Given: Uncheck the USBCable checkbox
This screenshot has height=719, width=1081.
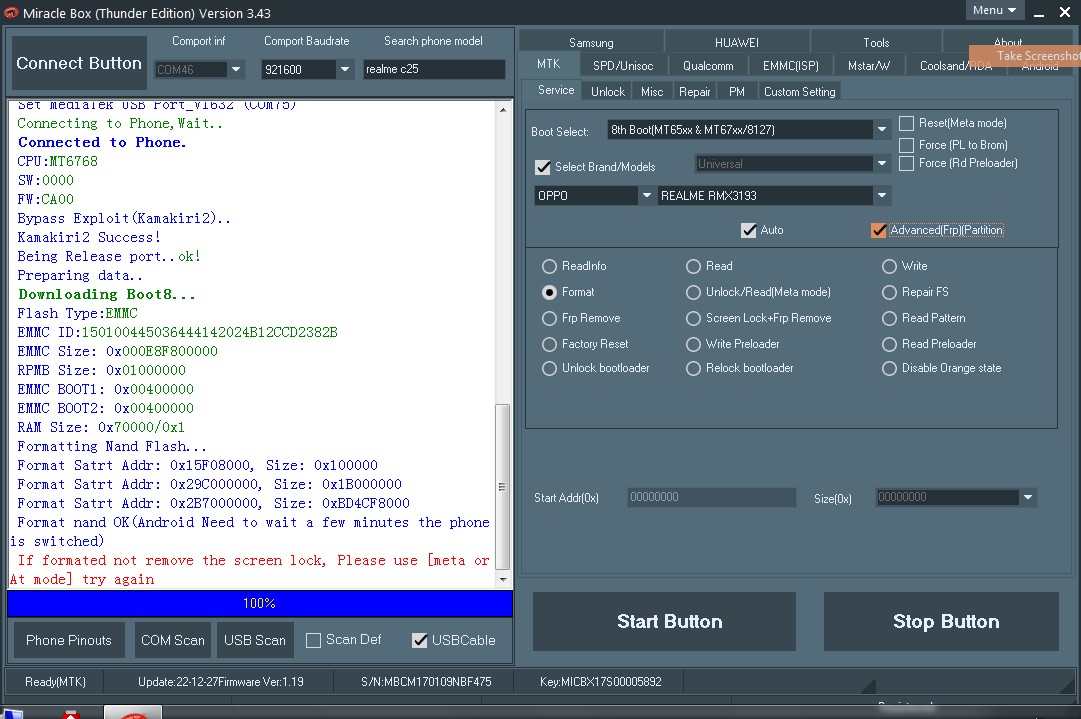Looking at the screenshot, I should pyautogui.click(x=419, y=640).
